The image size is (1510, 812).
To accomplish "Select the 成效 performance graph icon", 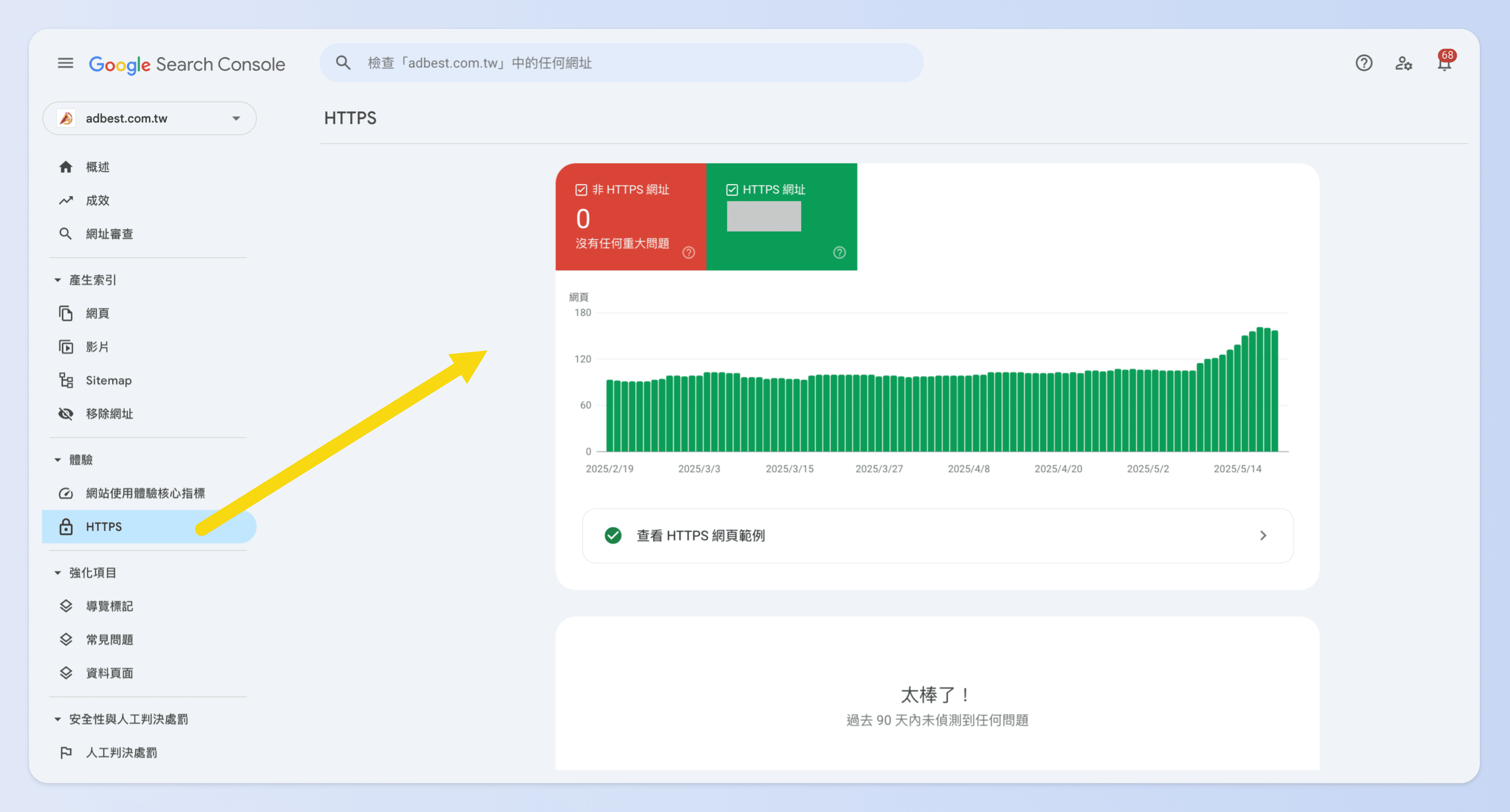I will [x=66, y=200].
